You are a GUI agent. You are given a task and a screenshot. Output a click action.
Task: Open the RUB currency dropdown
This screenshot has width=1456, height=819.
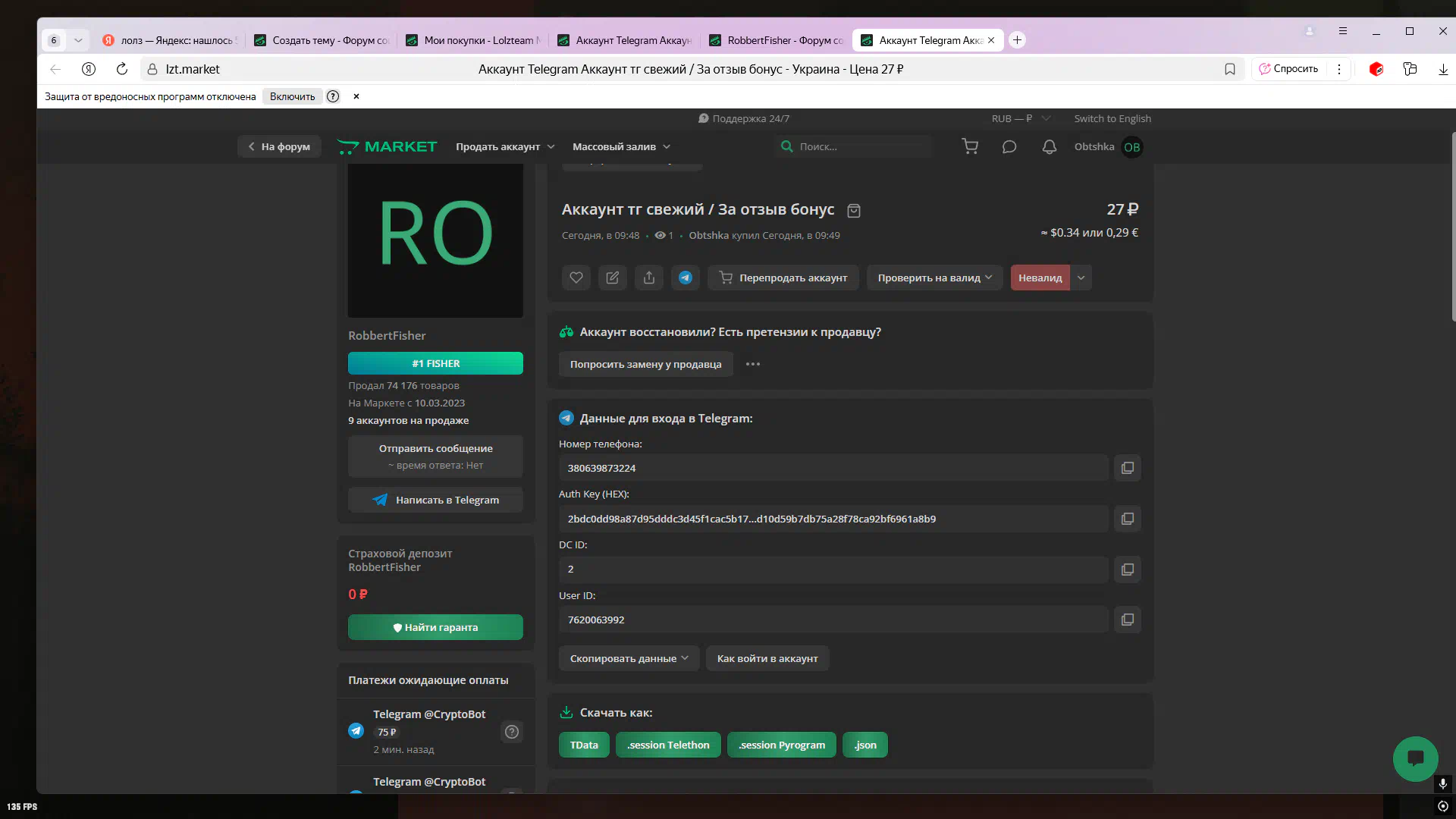1021,118
